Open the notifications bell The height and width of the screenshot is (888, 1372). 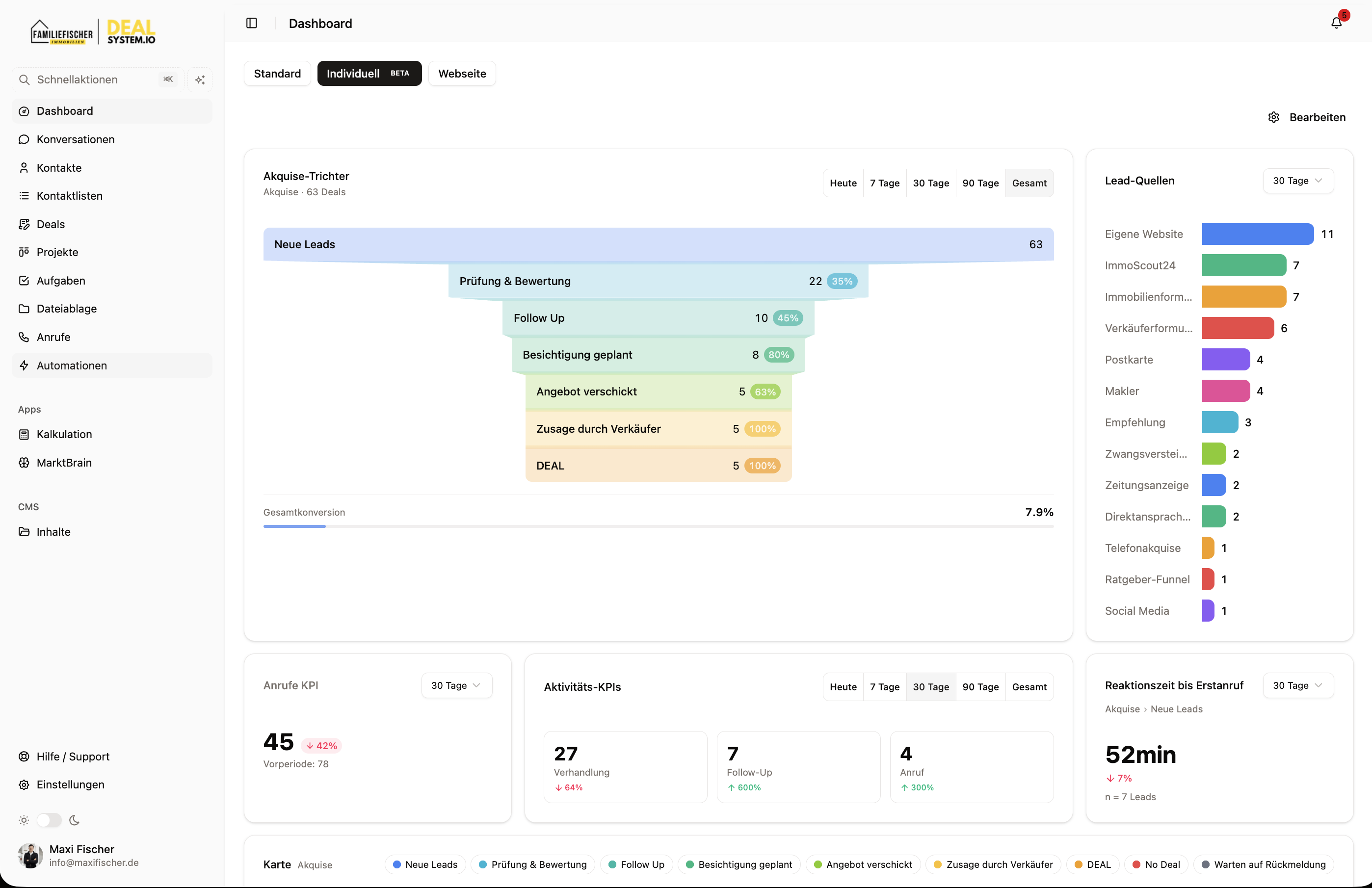pos(1336,23)
